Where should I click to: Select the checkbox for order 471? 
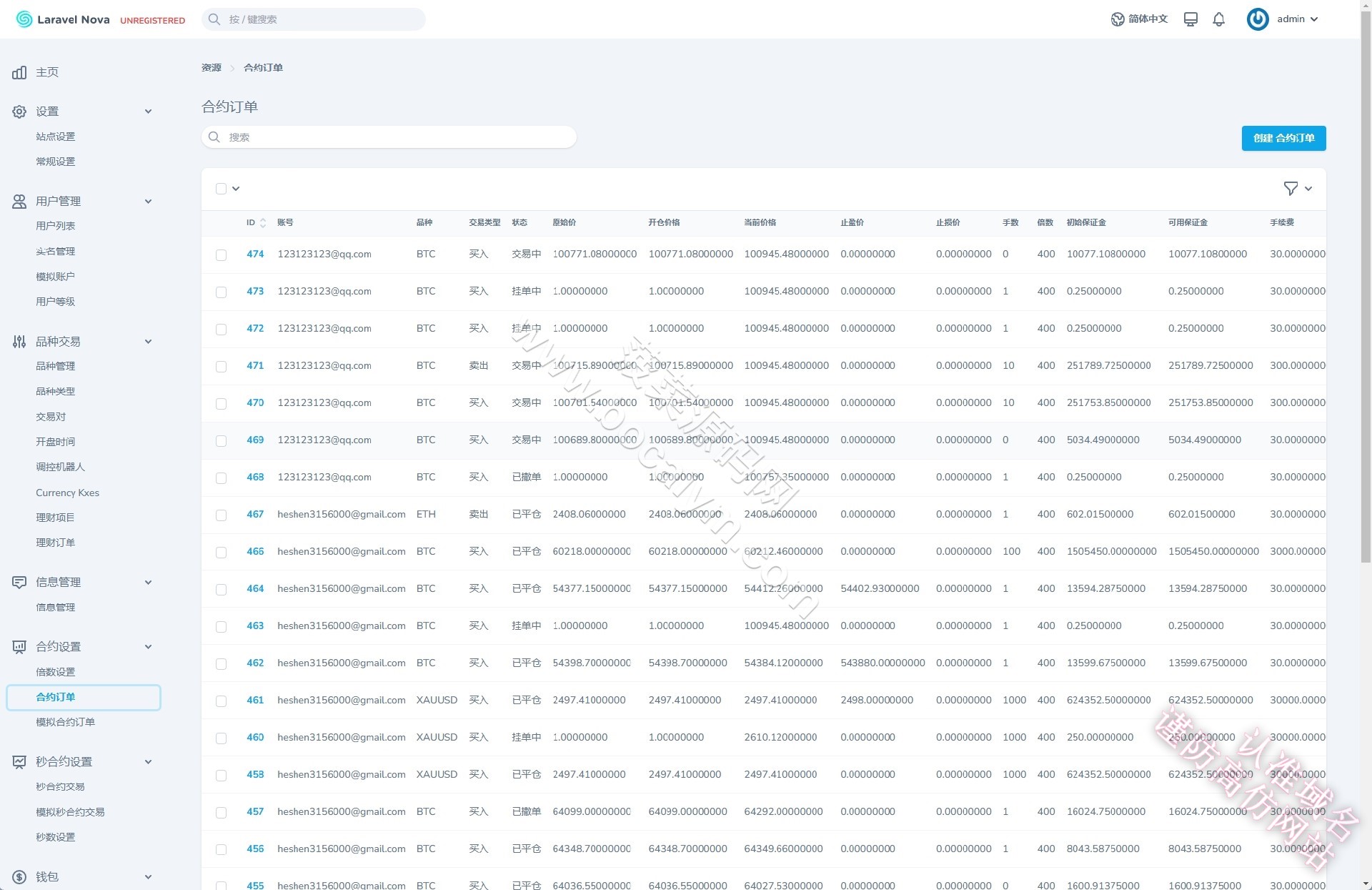coord(222,367)
